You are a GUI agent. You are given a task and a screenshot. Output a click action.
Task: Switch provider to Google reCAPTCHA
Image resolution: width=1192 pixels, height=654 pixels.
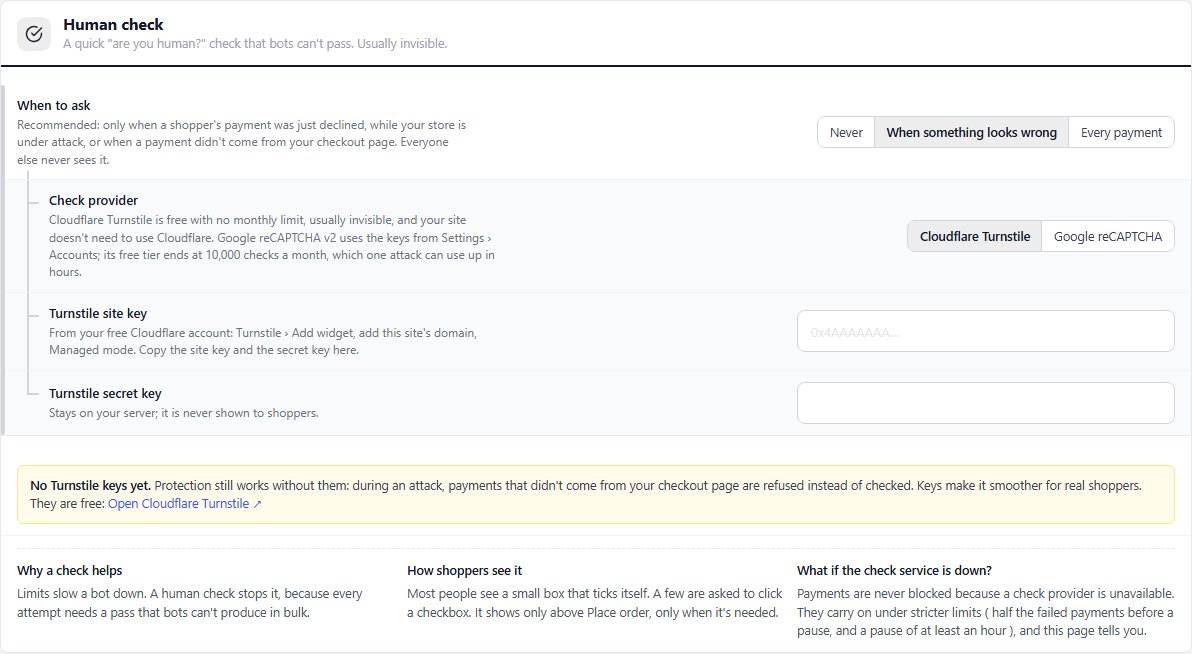1108,237
